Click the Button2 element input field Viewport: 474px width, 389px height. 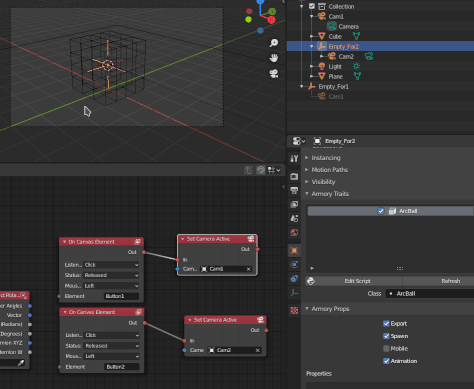(122, 367)
